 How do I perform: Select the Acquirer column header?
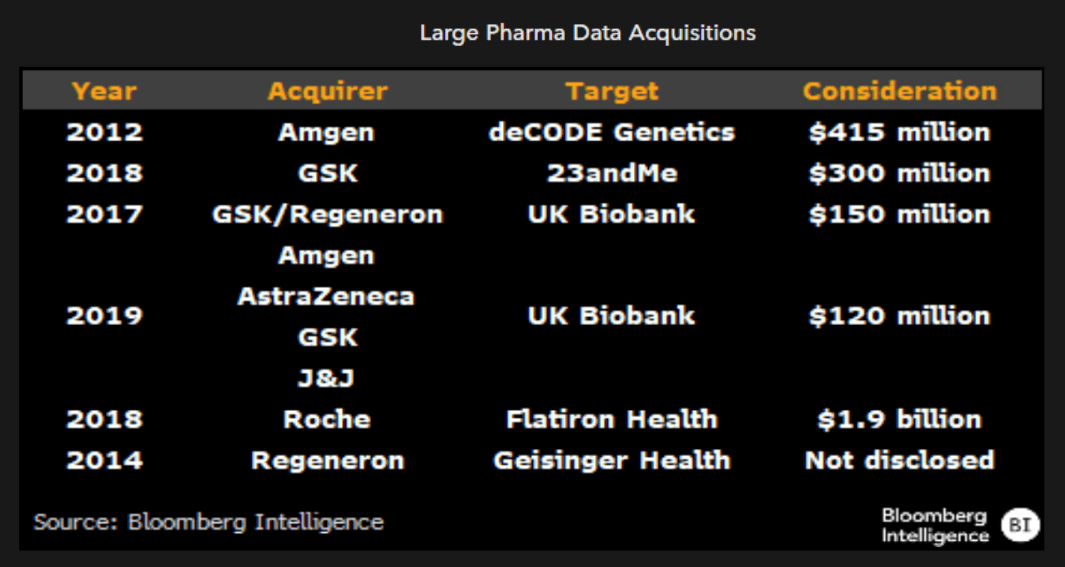[327, 92]
